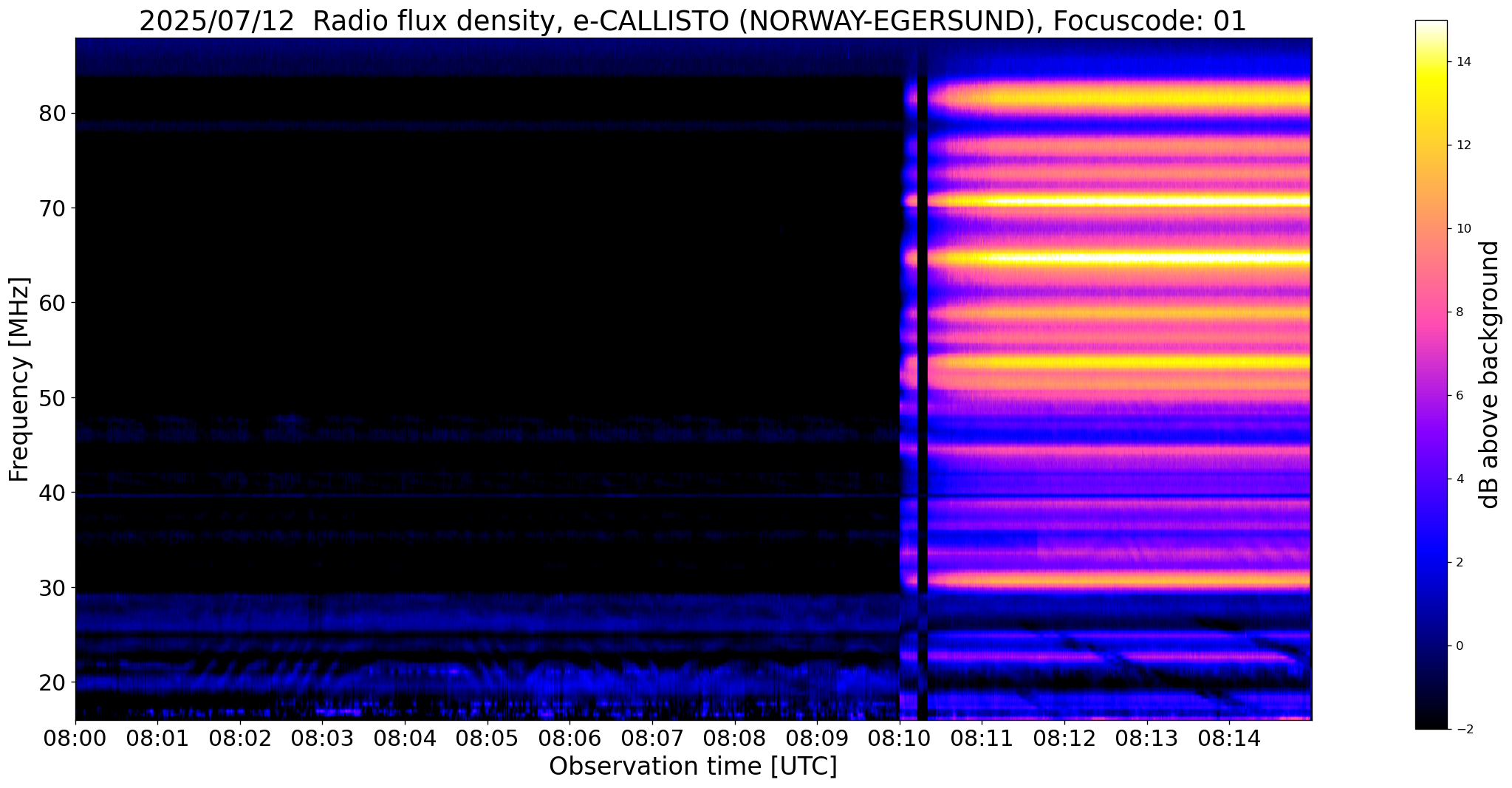1512x788 pixels.
Task: Click the 08:03 time tick label
Action: pos(323,738)
